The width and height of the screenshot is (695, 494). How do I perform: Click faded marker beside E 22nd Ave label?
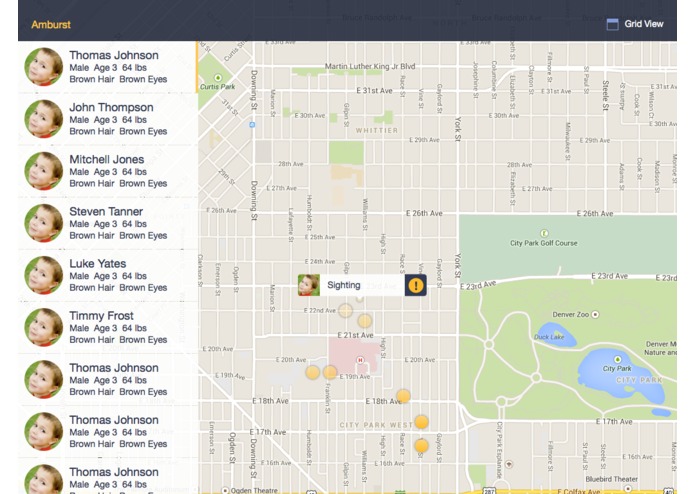[346, 311]
